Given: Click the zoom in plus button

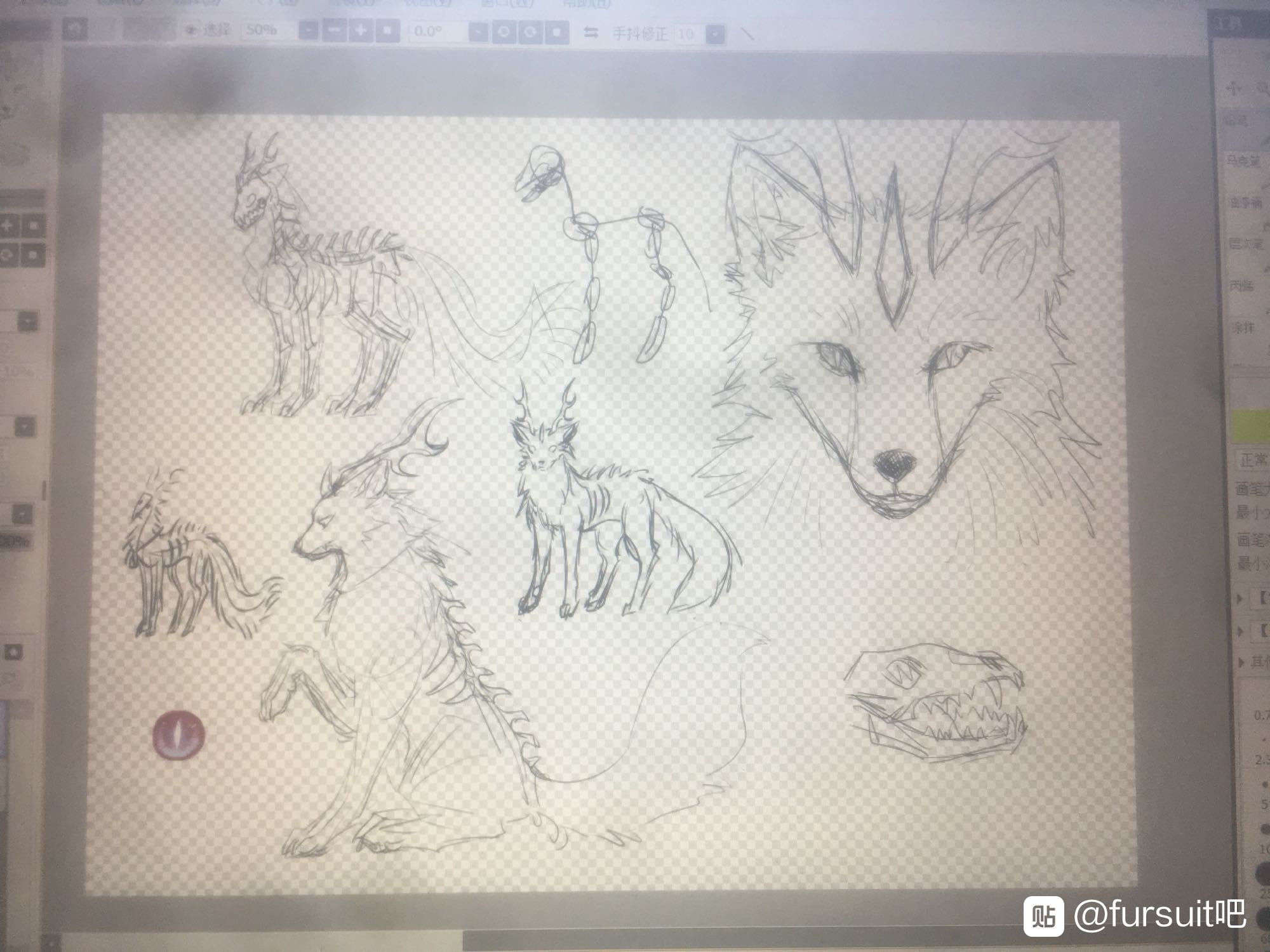Looking at the screenshot, I should click(361, 31).
